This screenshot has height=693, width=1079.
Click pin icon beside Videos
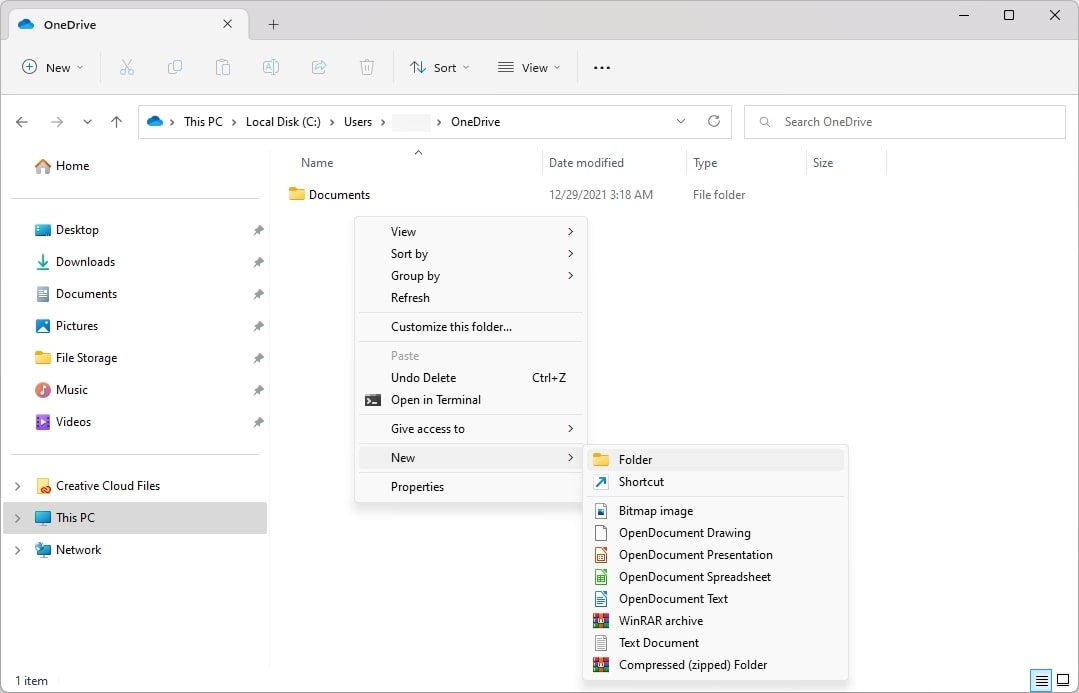[258, 422]
